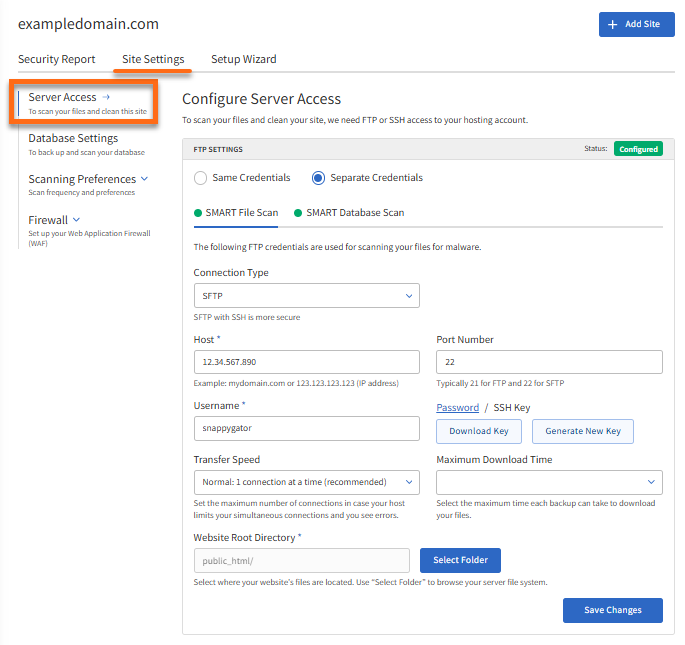Open the Connection Type SFTP dropdown
The width and height of the screenshot is (685, 645).
(307, 296)
